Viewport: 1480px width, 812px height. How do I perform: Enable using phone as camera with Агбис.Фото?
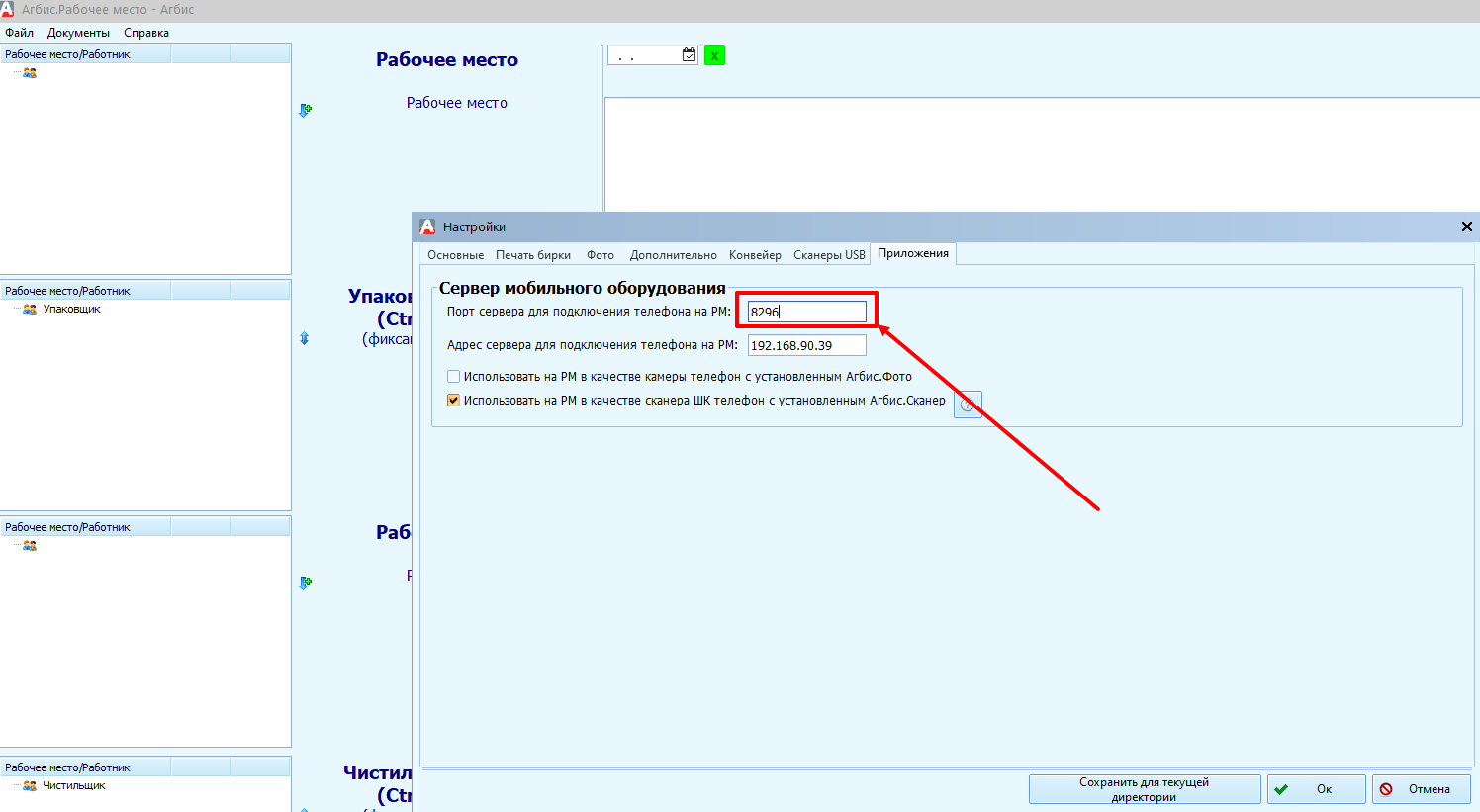coord(453,377)
